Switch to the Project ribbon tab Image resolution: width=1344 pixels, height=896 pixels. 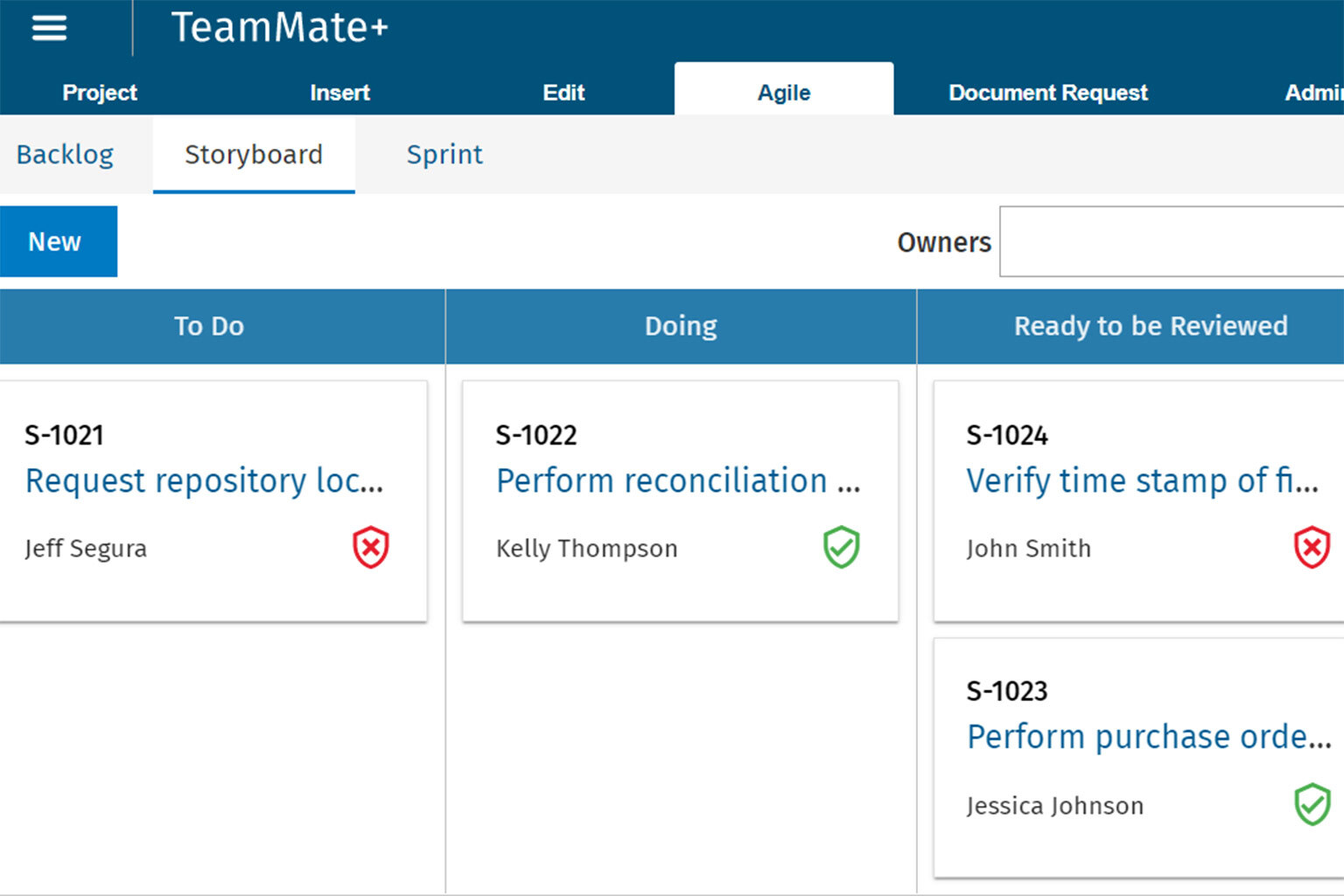tap(100, 93)
